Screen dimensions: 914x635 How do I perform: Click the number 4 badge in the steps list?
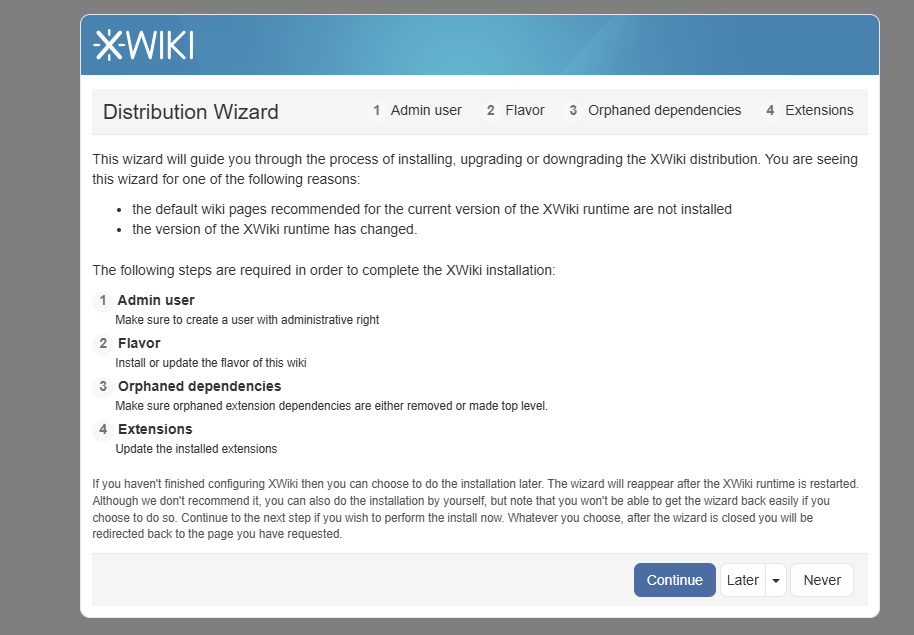pos(103,429)
